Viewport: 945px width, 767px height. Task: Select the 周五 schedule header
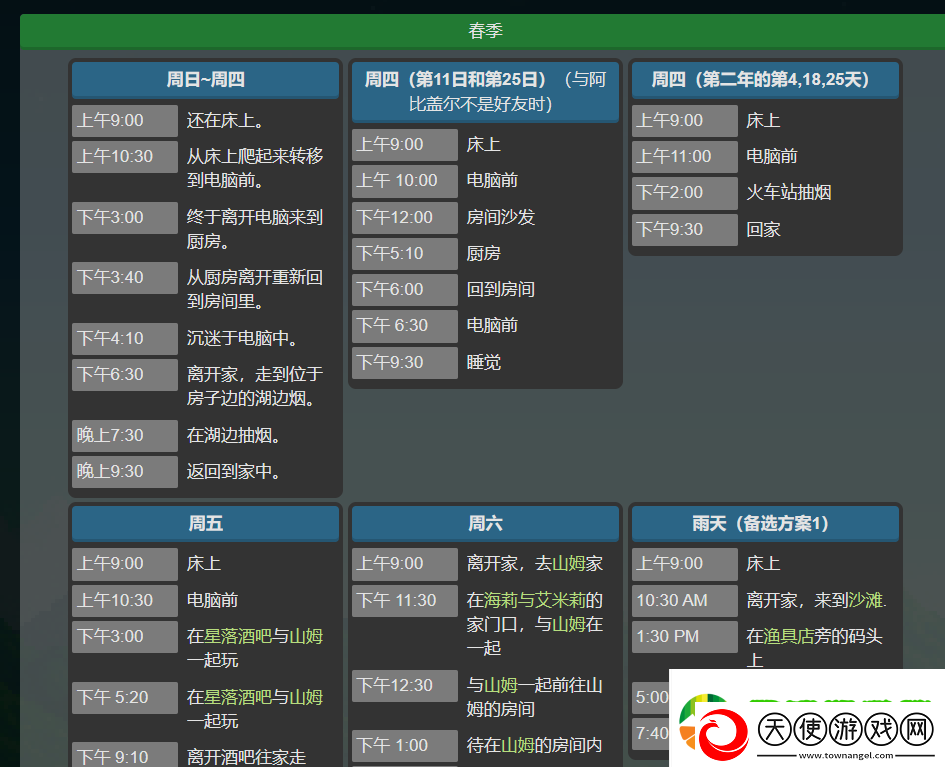coord(206,523)
